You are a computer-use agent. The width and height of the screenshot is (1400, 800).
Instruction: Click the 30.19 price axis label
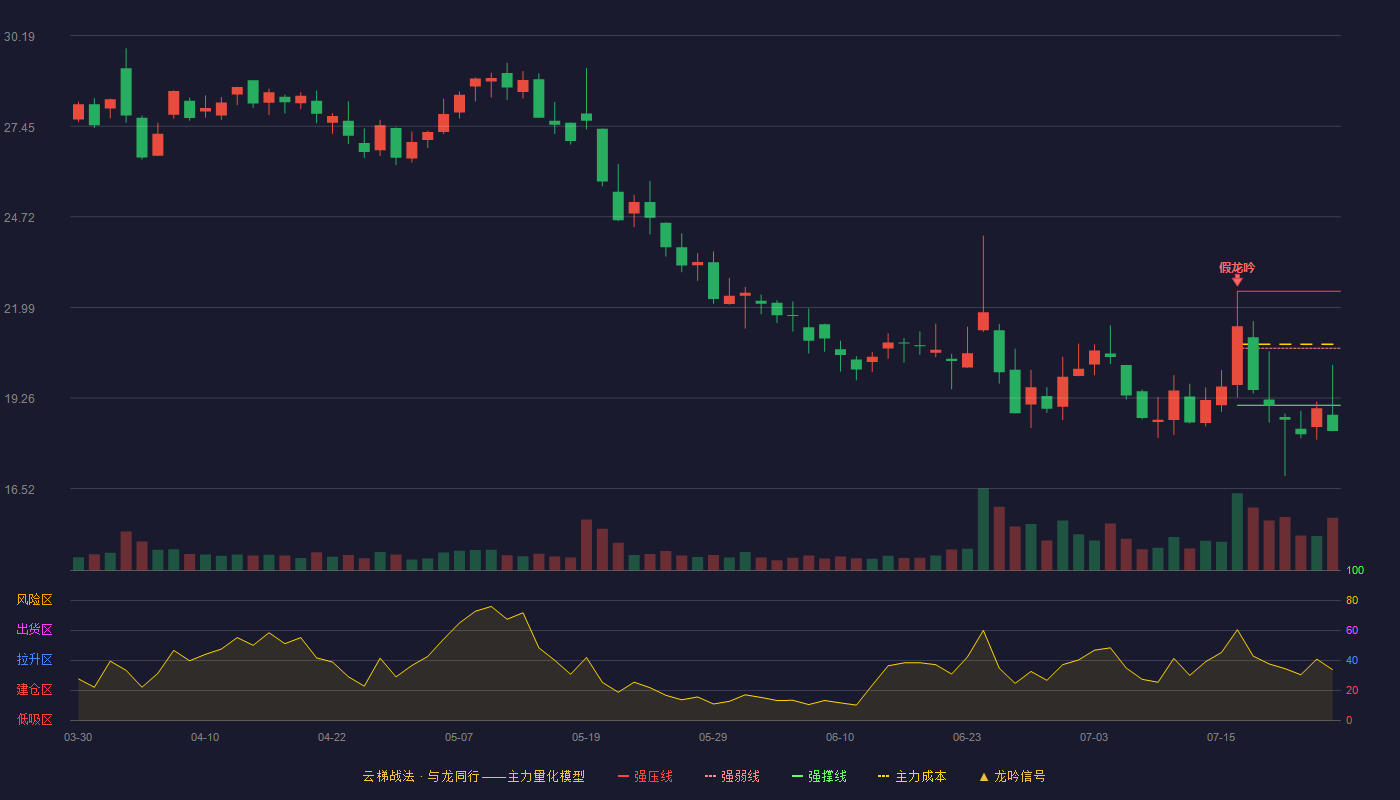(x=19, y=37)
